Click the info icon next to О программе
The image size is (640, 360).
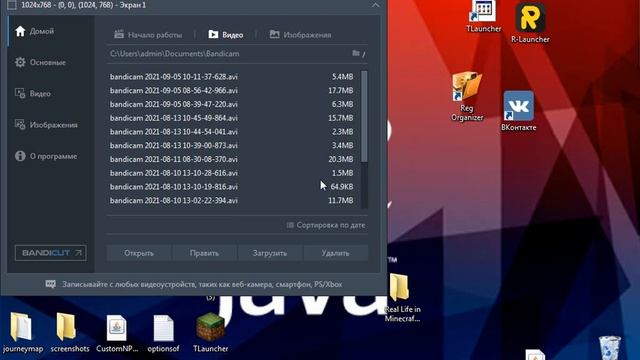(20, 156)
